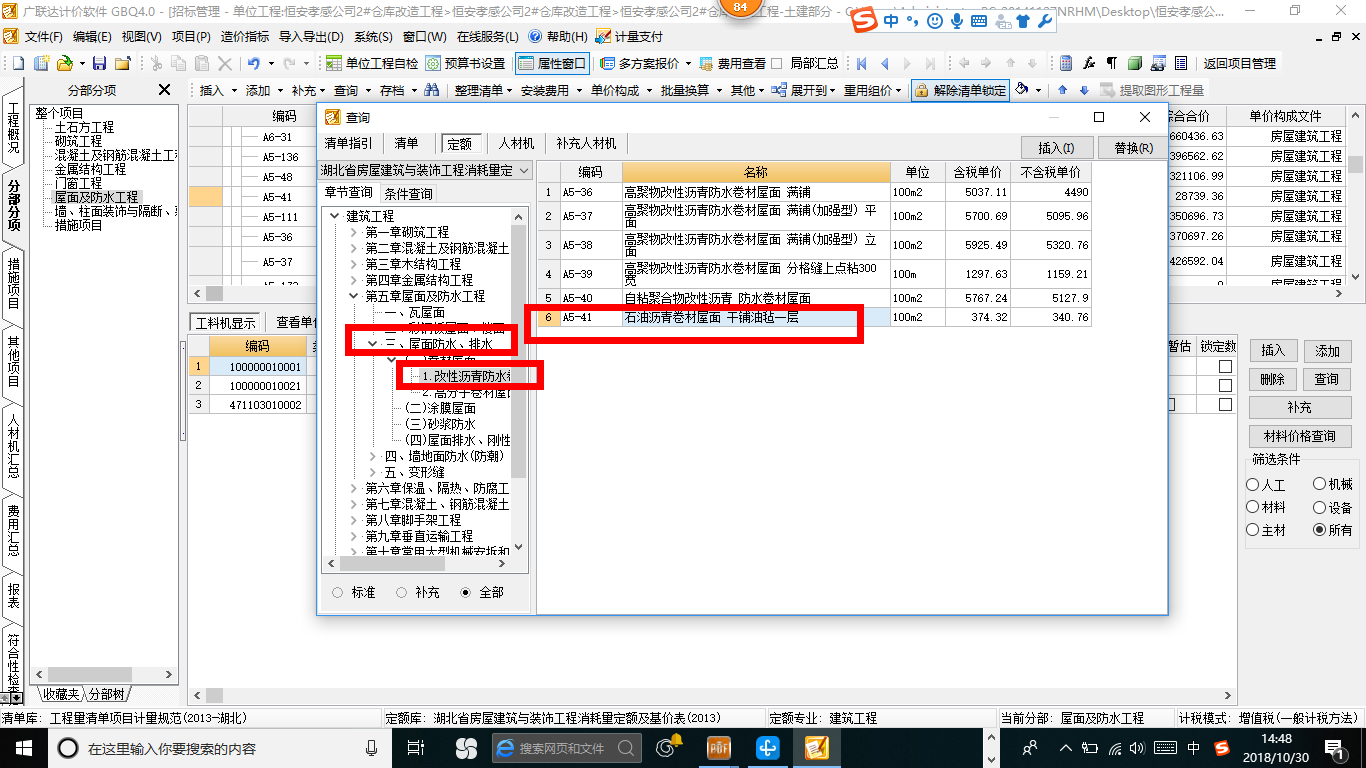1366x768 pixels.
Task: Expand 第六章保温、隔热、防腐 tree node
Action: (x=353, y=488)
